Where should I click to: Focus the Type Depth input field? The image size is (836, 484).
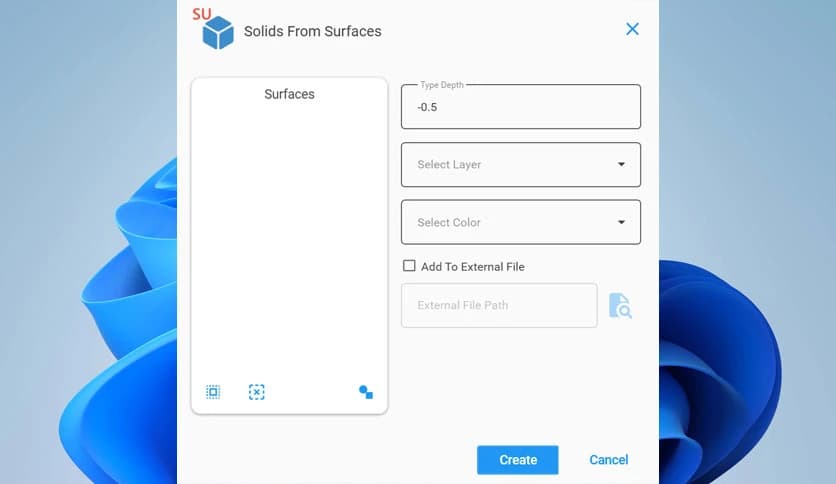click(520, 107)
